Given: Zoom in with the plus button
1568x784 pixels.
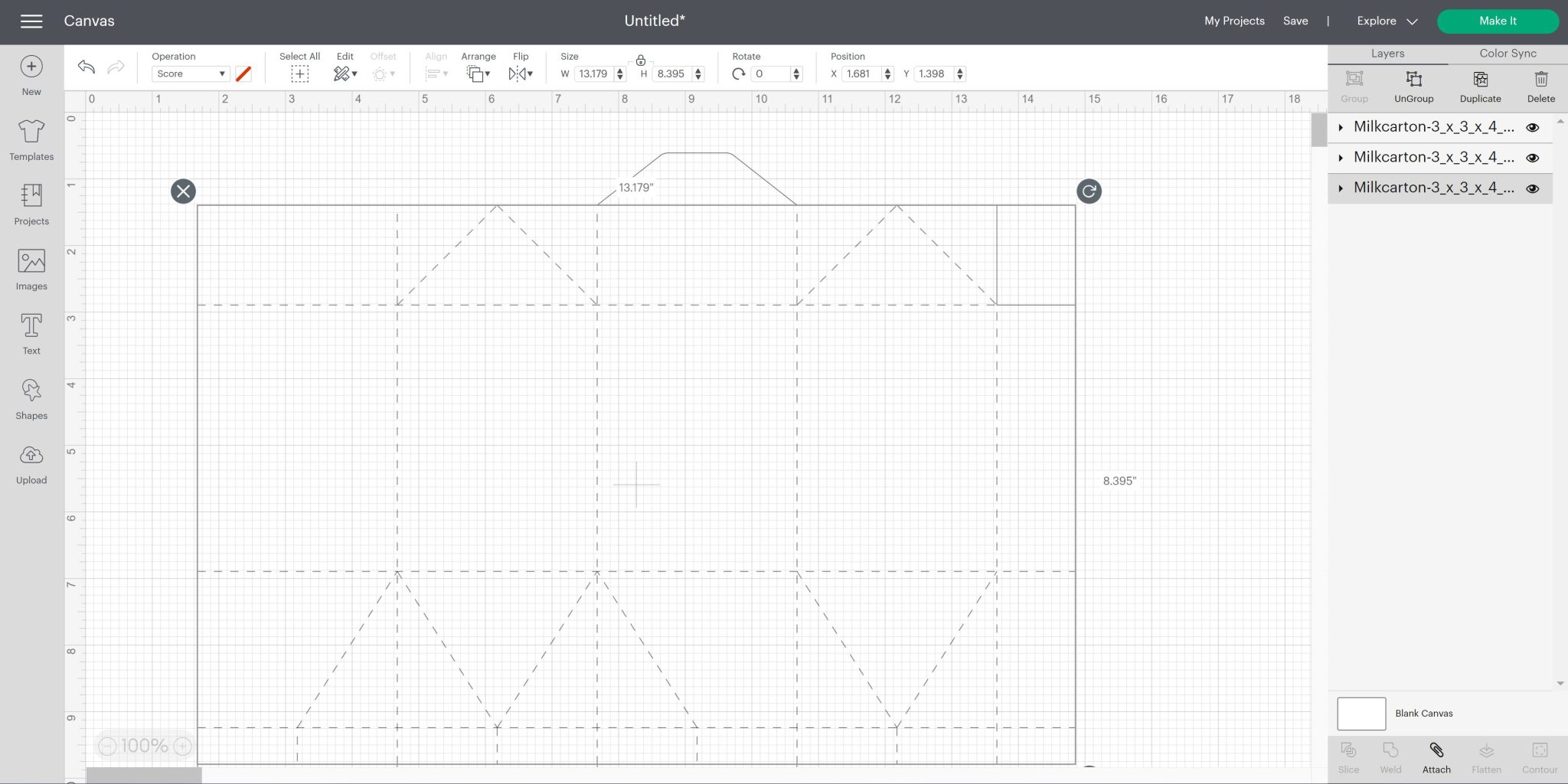Looking at the screenshot, I should (182, 746).
